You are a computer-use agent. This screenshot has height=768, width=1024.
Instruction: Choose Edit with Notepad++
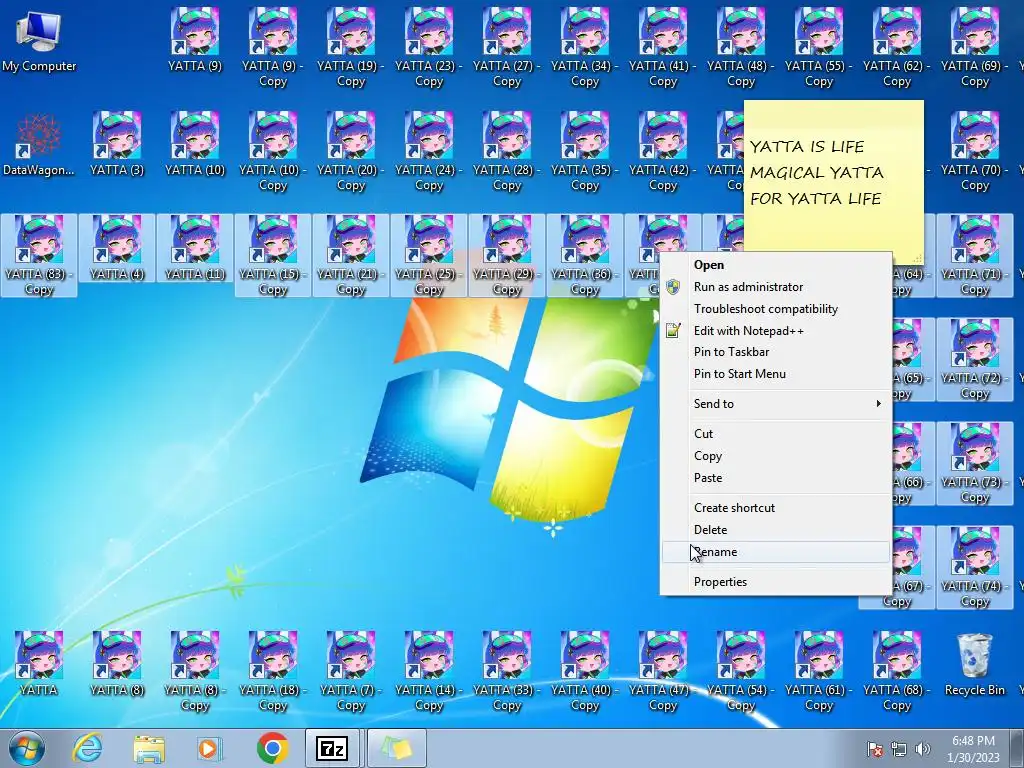tap(776, 330)
